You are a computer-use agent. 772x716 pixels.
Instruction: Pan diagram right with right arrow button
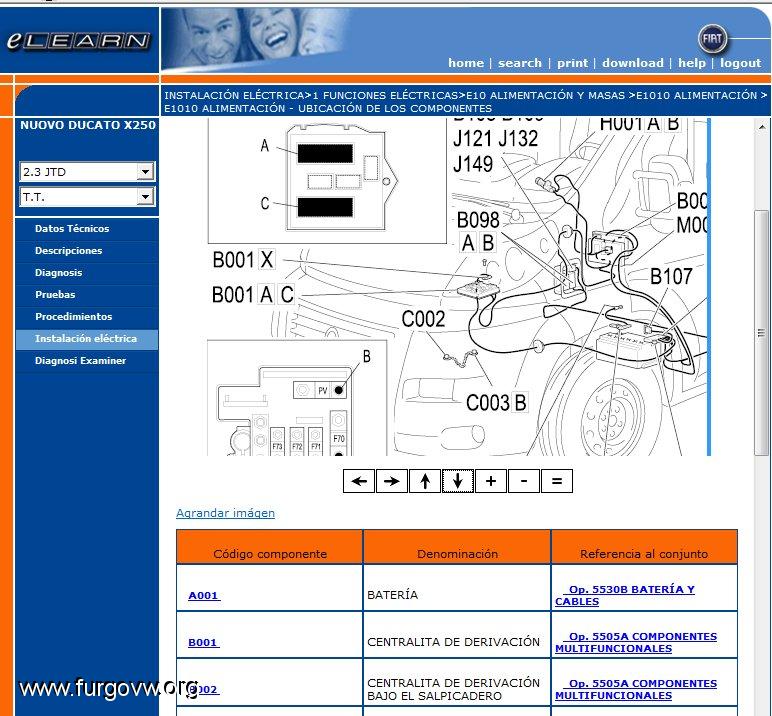[391, 481]
